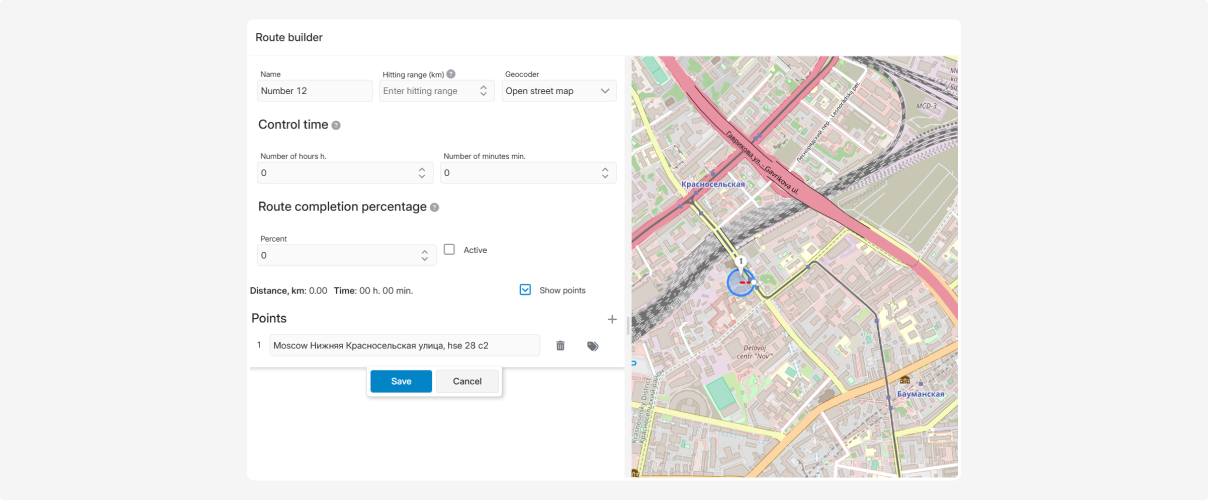Click the tag icon for point 1

point(593,346)
